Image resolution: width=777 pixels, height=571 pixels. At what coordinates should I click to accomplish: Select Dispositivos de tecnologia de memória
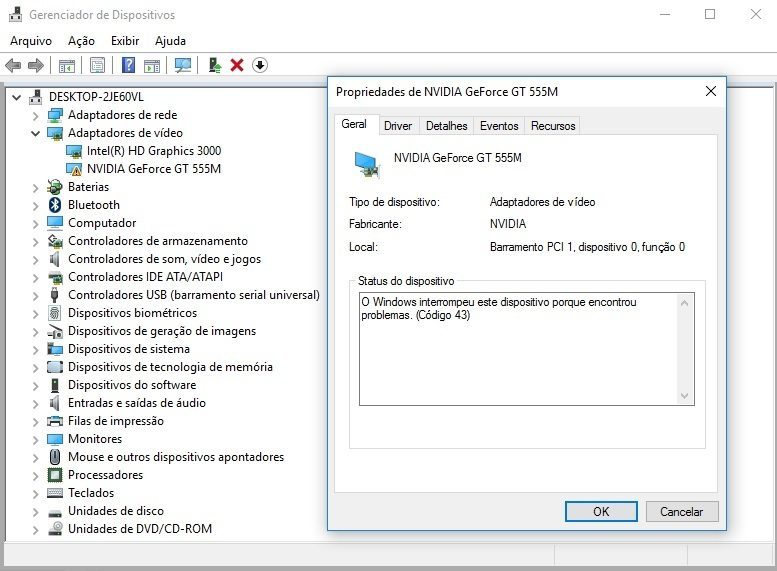click(x=170, y=367)
